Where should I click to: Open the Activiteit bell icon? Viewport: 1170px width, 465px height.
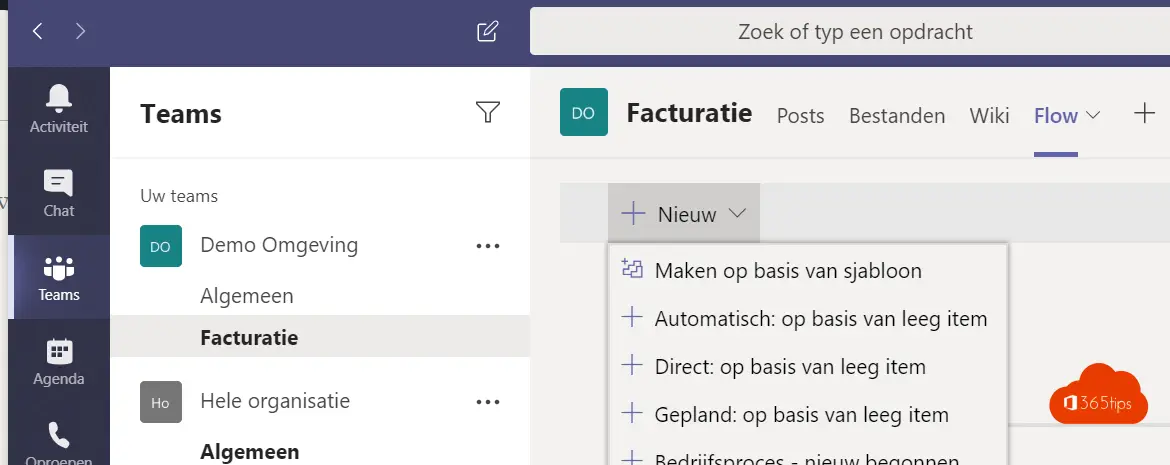tap(58, 98)
